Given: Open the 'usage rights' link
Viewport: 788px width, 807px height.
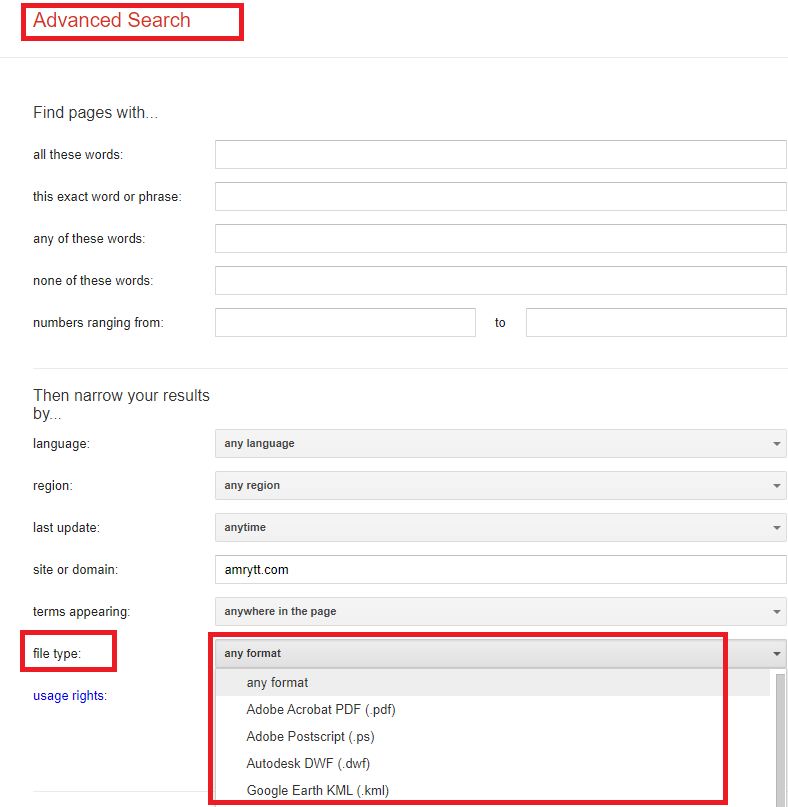Looking at the screenshot, I should [69, 696].
